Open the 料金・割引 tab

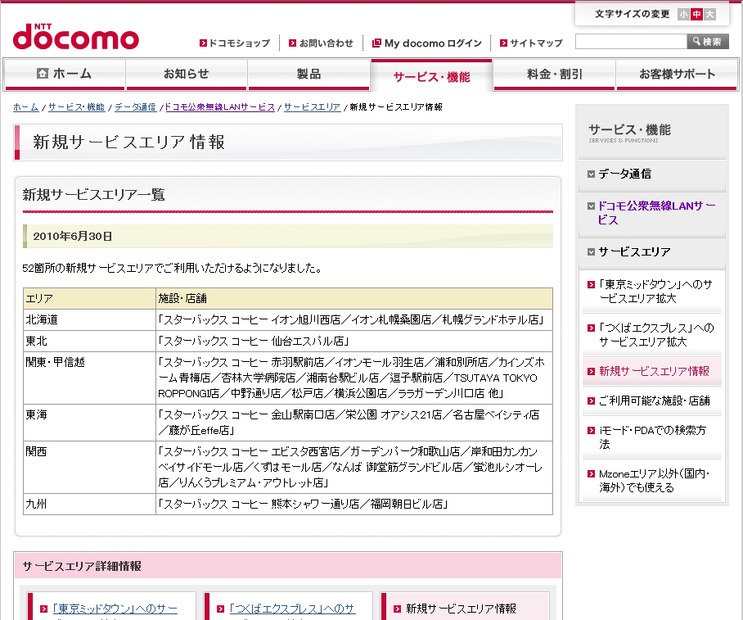554,74
